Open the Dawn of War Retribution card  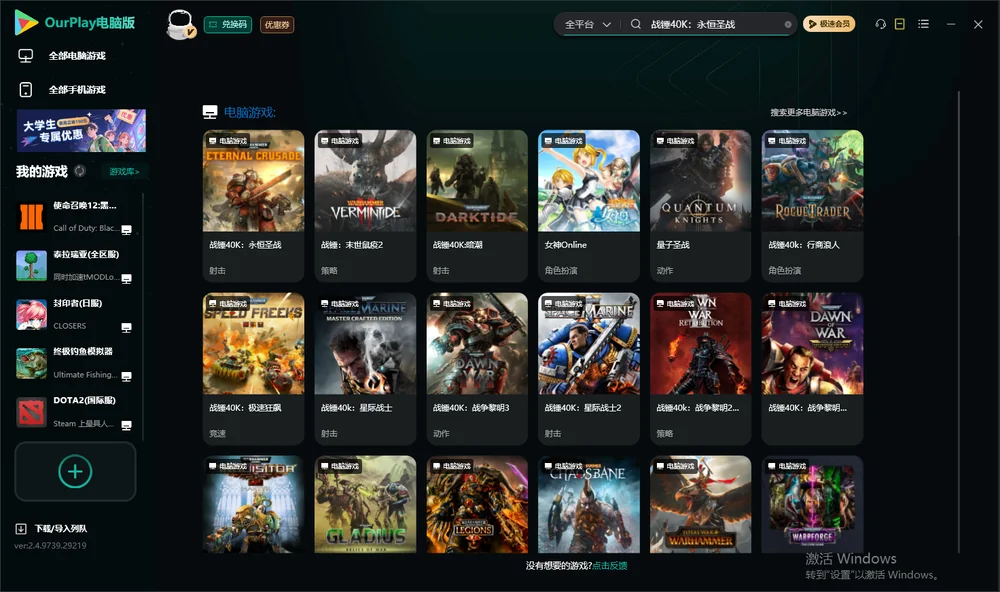pos(700,368)
